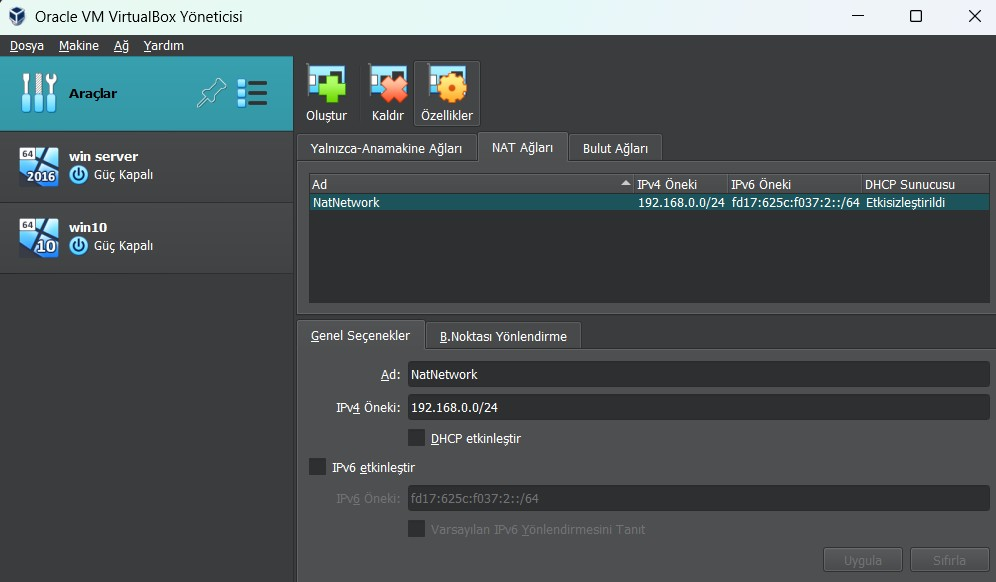
Task: Open the Araçlar list menu icon
Action: click(x=252, y=93)
